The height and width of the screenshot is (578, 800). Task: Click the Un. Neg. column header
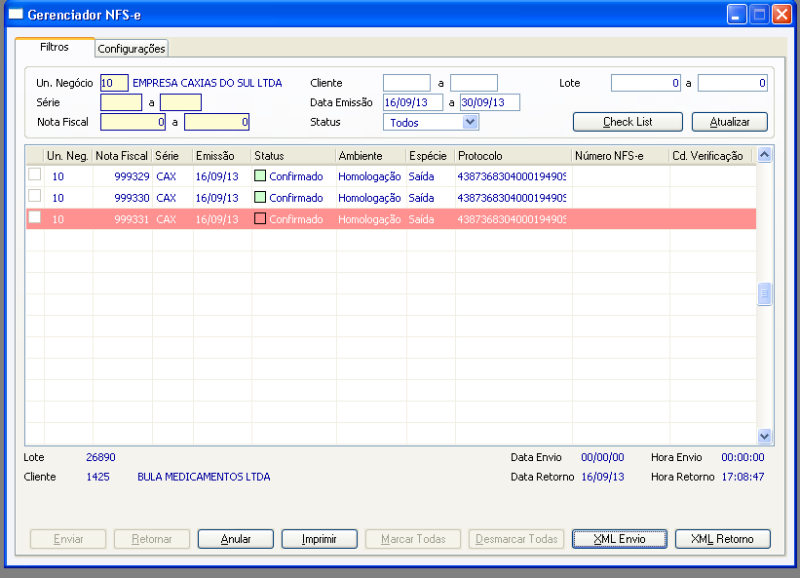pyautogui.click(x=68, y=156)
